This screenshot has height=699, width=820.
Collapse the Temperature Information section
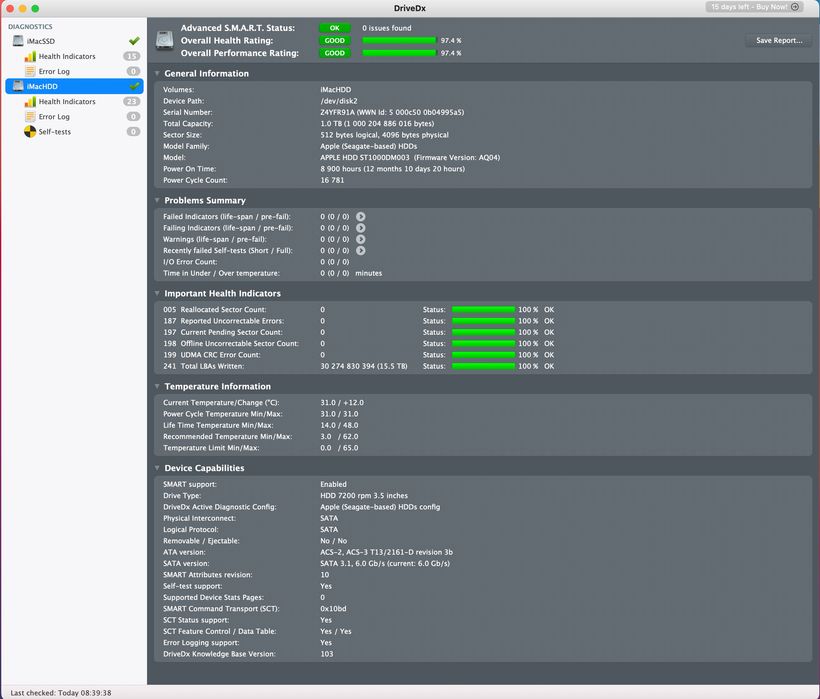pyautogui.click(x=157, y=387)
